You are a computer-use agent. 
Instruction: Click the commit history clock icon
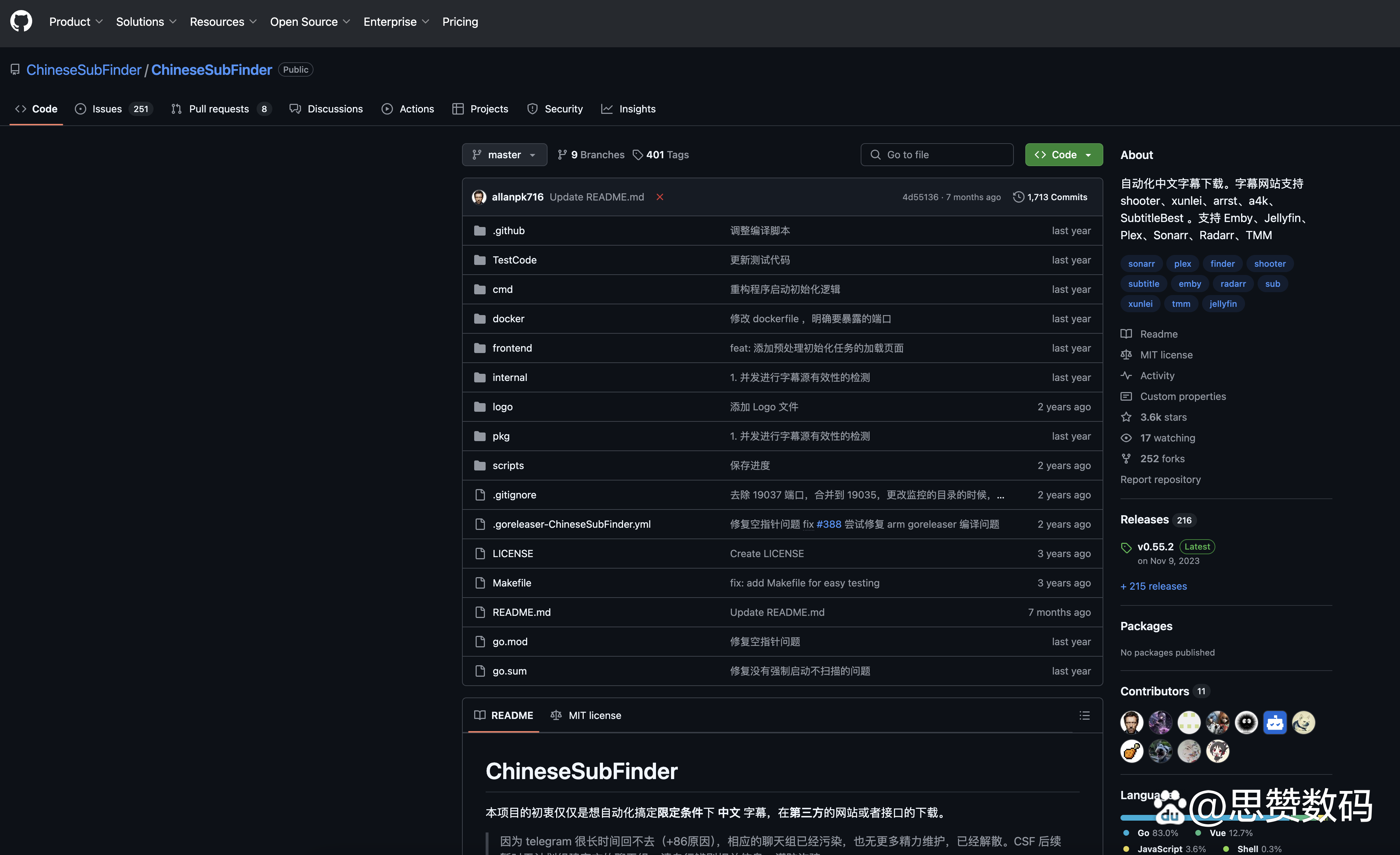click(1018, 197)
